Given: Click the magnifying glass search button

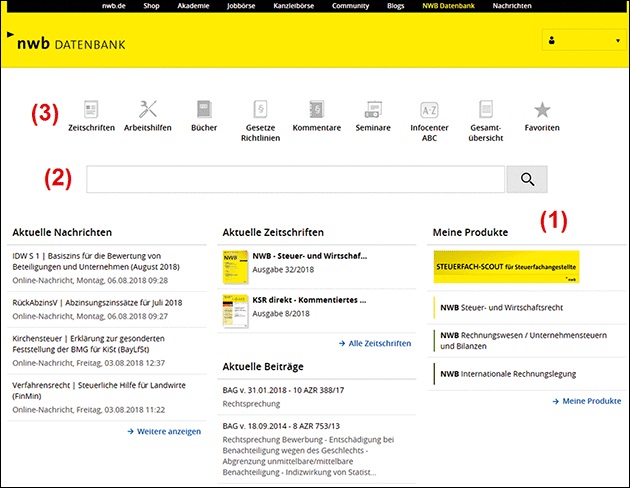Looking at the screenshot, I should pos(527,180).
